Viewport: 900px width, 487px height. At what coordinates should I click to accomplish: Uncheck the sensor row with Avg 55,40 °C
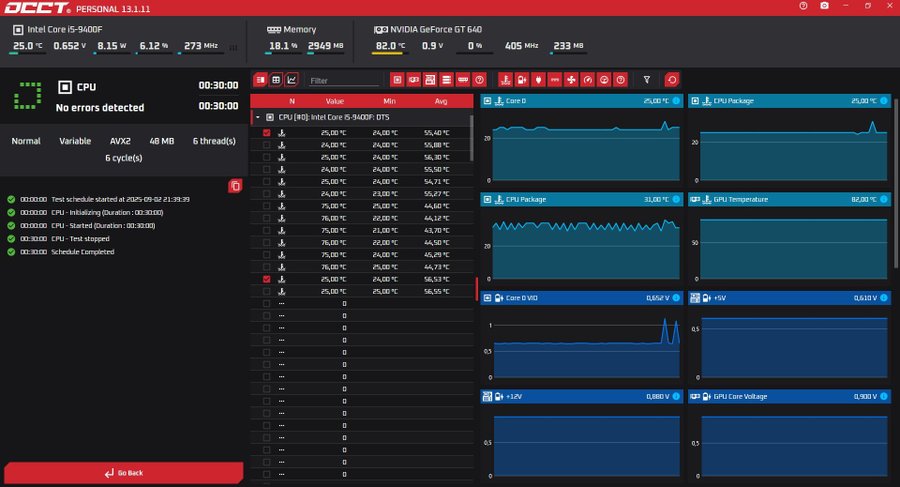[x=266, y=133]
